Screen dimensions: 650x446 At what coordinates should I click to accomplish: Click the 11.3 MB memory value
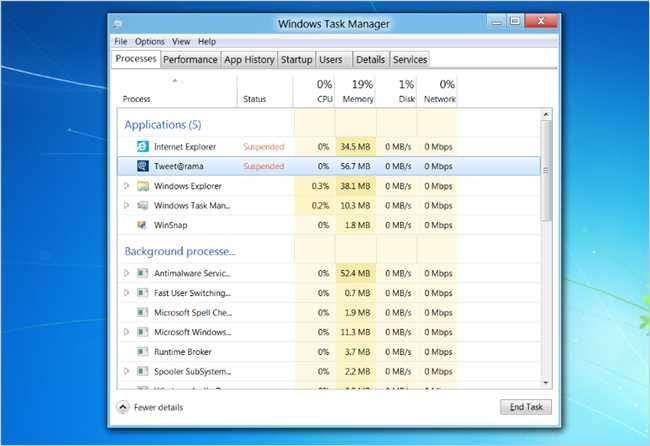(355, 332)
